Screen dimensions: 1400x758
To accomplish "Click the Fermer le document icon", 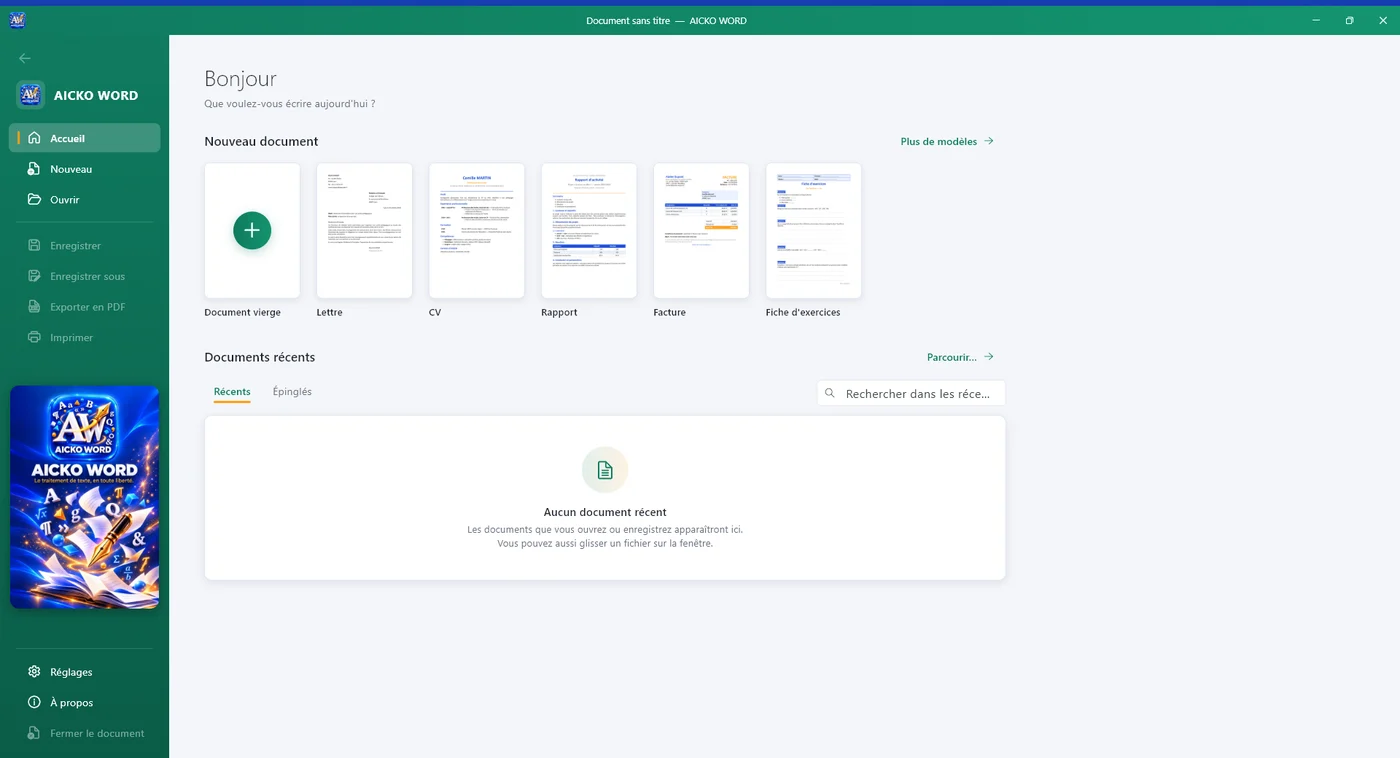I will (34, 733).
